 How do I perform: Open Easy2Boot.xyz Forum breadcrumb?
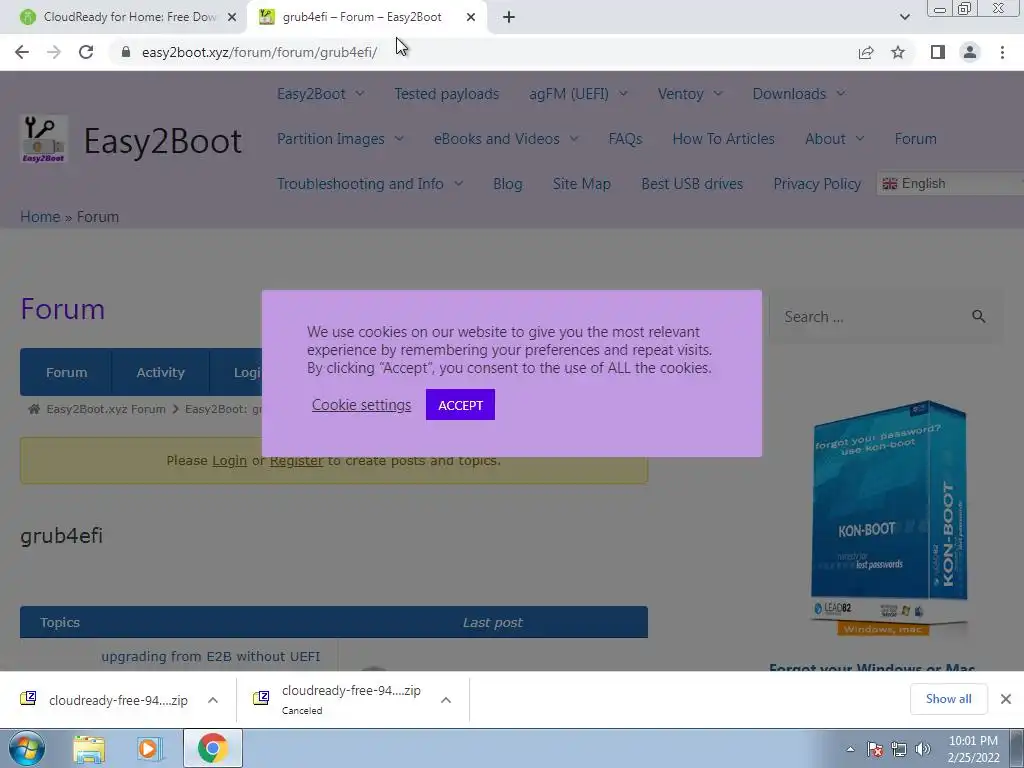pyautogui.click(x=106, y=409)
